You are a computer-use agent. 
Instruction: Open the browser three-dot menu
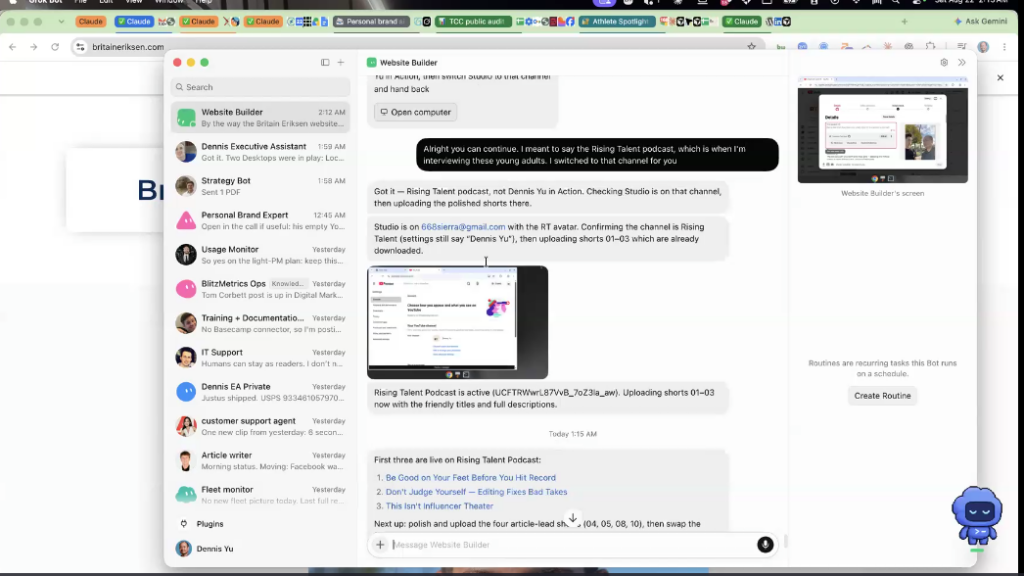(1004, 47)
